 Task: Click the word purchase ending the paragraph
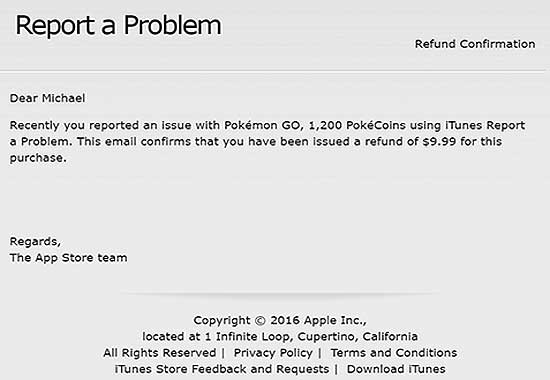tap(36, 158)
